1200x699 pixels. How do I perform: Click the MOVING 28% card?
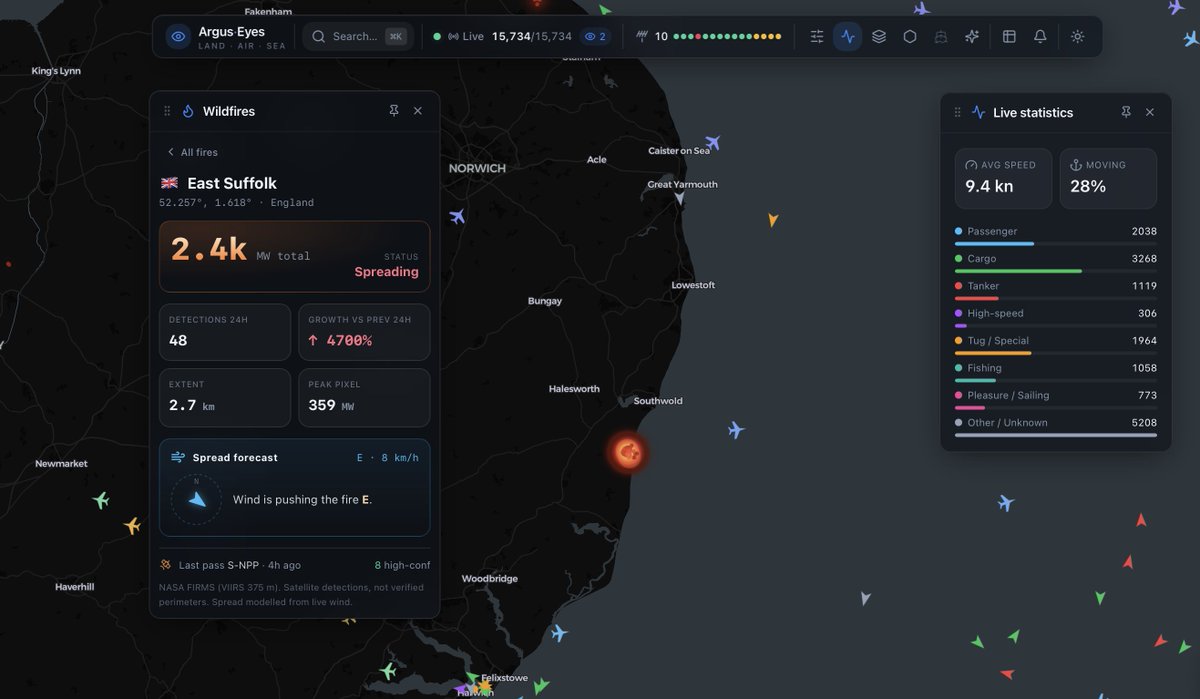coord(1108,178)
